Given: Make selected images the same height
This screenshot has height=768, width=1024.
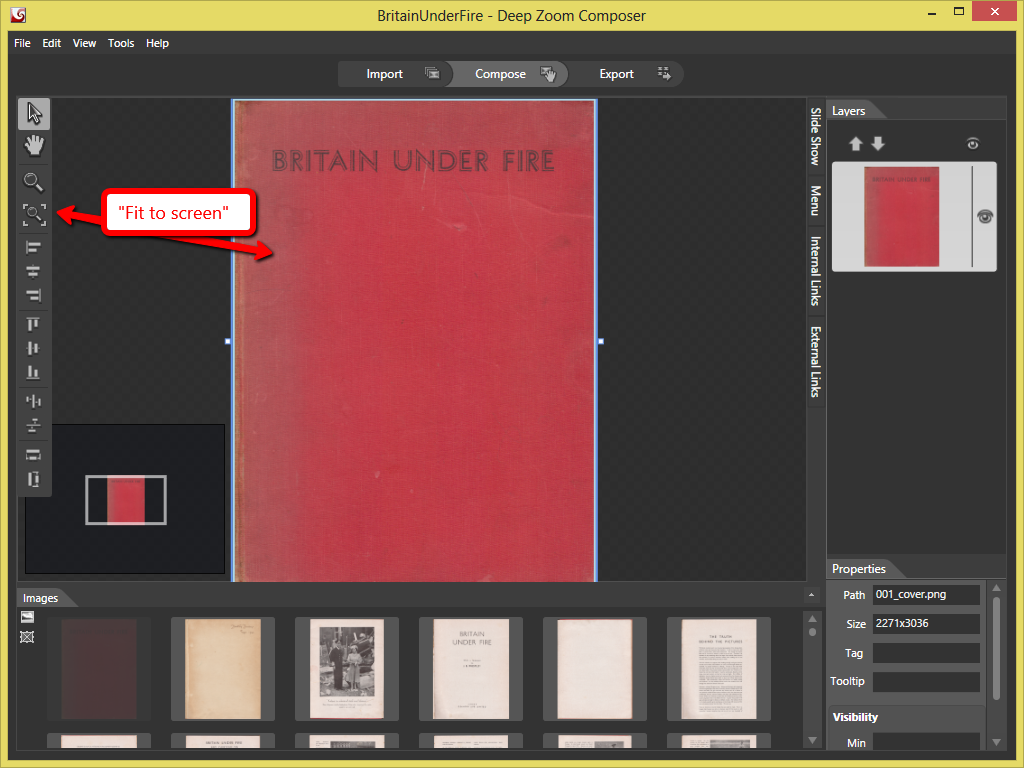Looking at the screenshot, I should click(x=33, y=479).
